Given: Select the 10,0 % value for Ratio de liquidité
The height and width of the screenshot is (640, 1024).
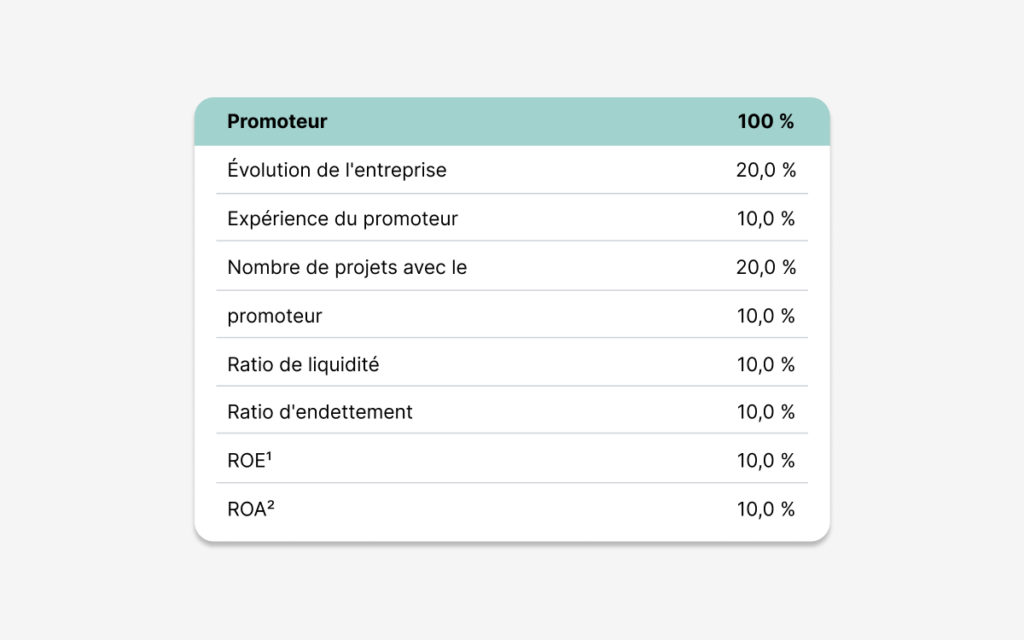Looking at the screenshot, I should [766, 364].
